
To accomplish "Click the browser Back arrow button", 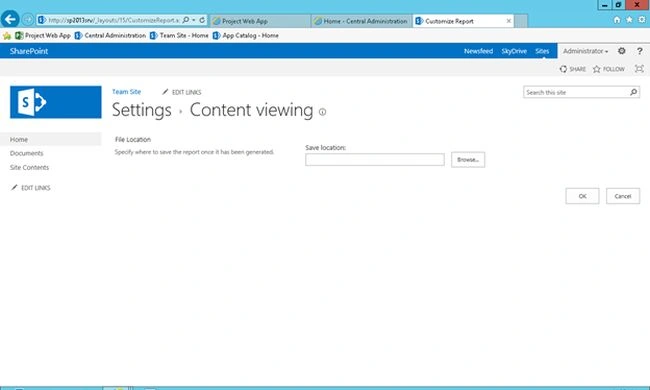I will 10,19.
